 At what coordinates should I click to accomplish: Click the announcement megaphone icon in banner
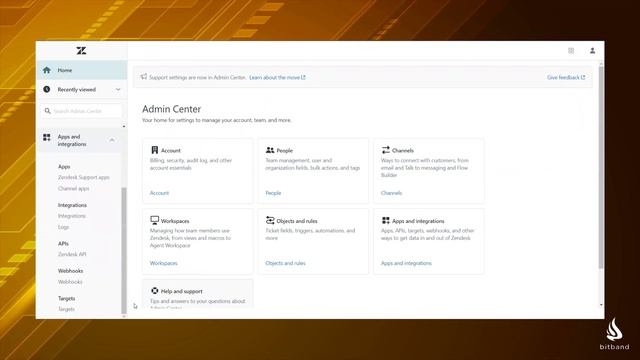tap(144, 77)
